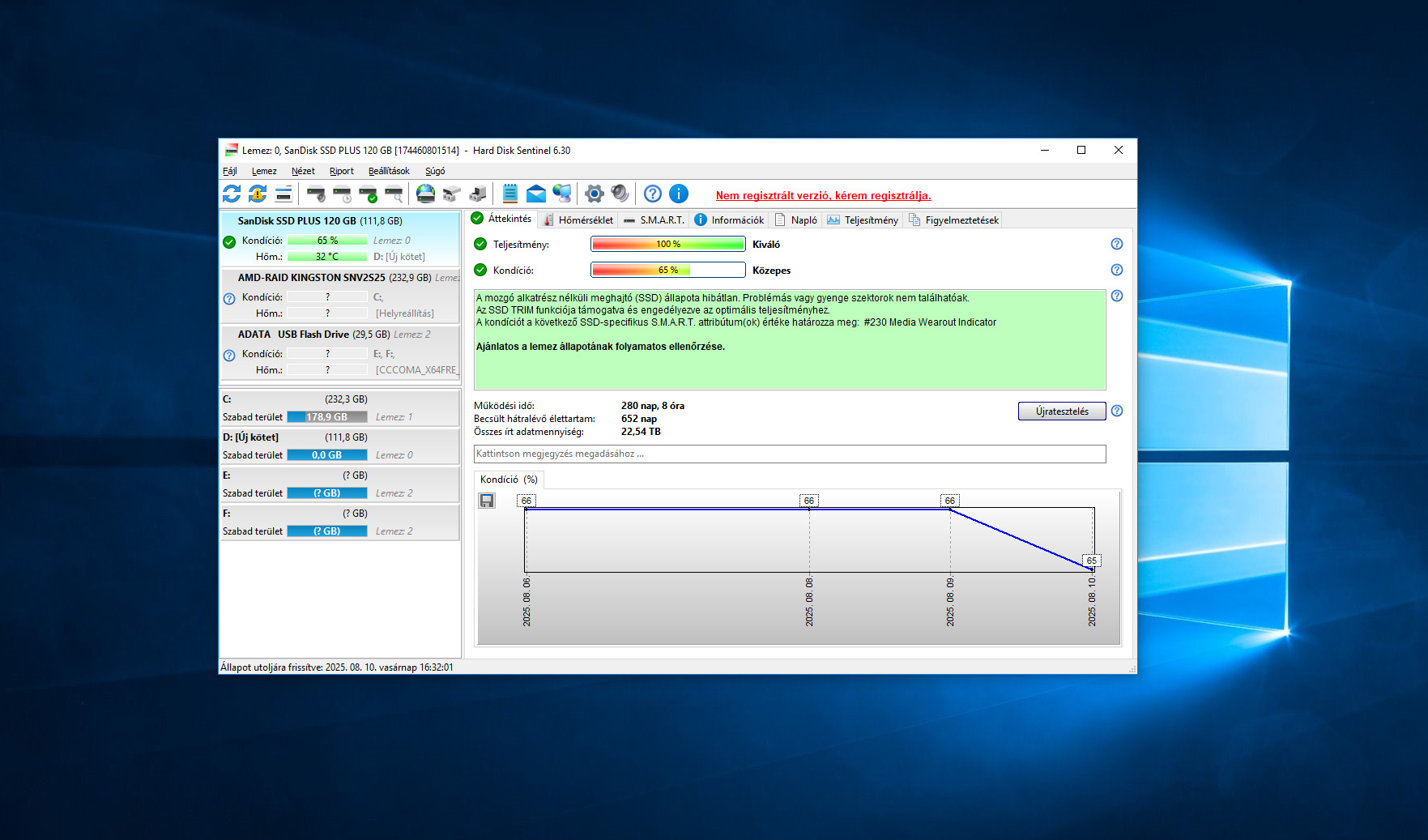Image resolution: width=1428 pixels, height=840 pixels.
Task: Click the C: volume row header
Action: (x=340, y=399)
